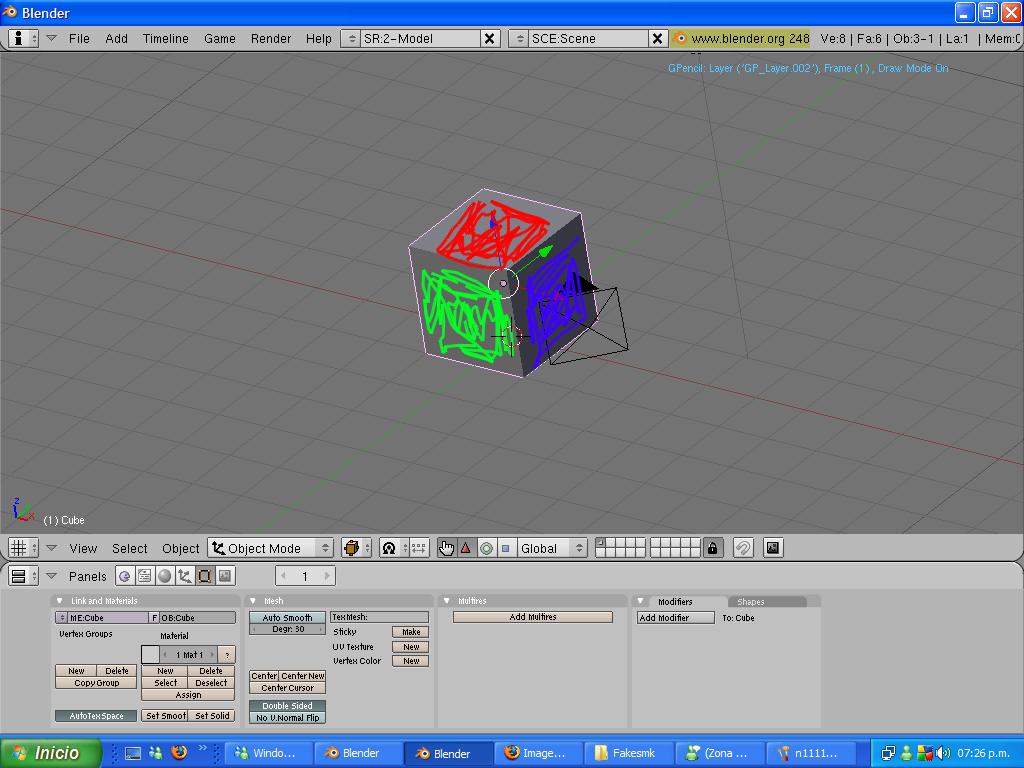Open the Global orientation dropdown
1024x768 pixels.
[x=552, y=548]
